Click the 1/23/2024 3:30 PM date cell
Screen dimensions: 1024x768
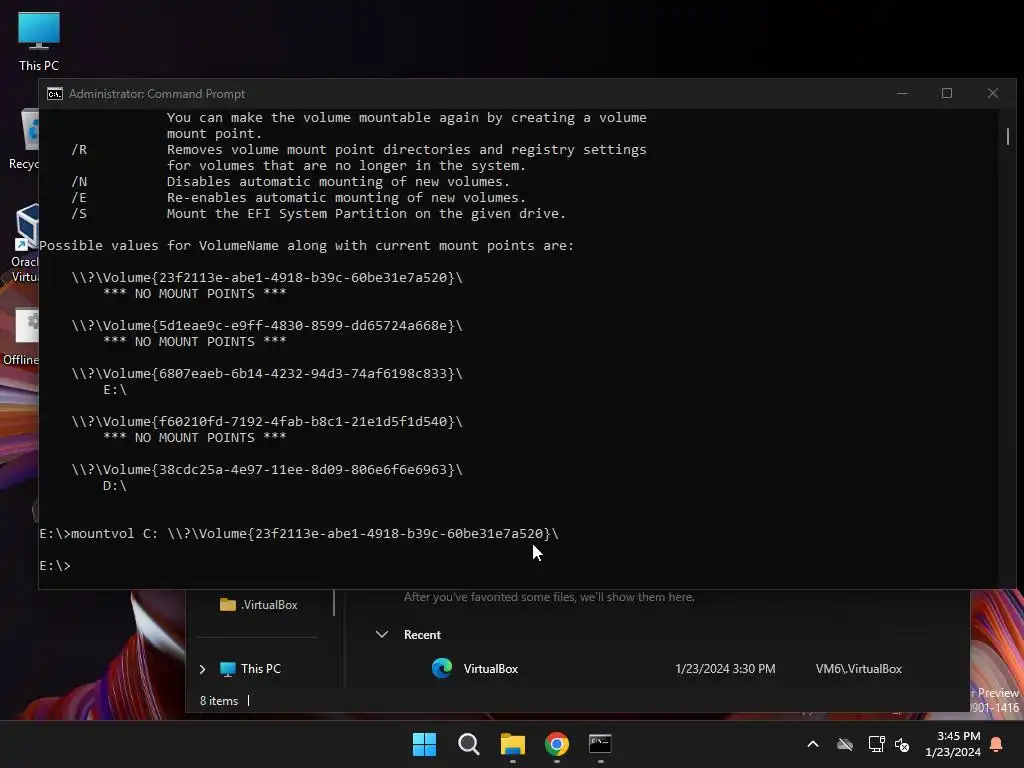tap(725, 669)
